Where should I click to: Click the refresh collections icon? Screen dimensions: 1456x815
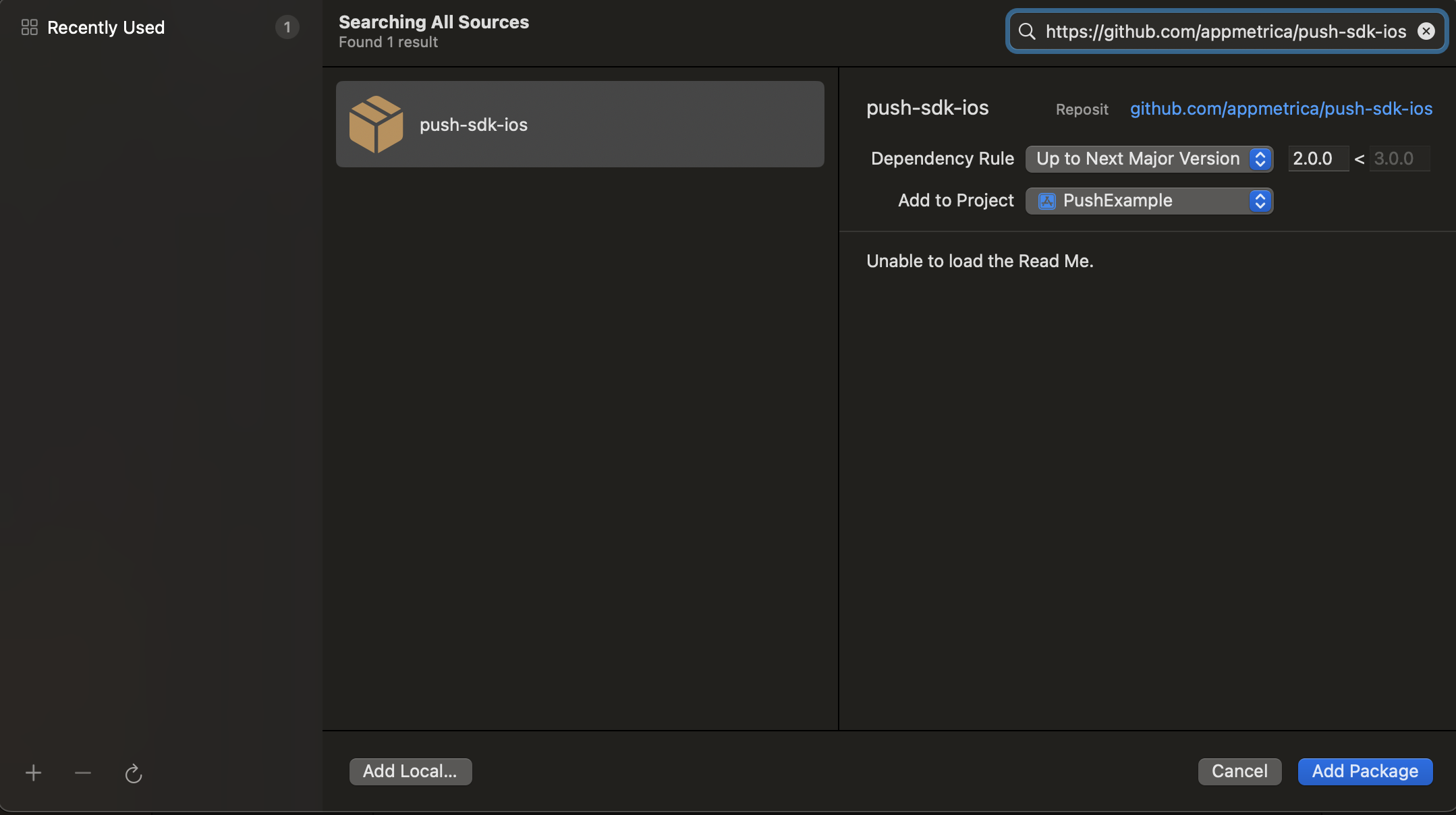[x=134, y=773]
